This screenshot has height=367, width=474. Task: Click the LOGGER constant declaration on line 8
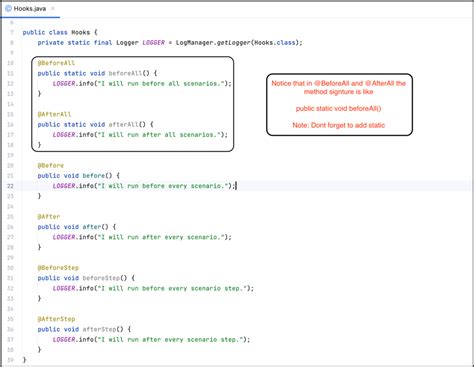point(153,43)
